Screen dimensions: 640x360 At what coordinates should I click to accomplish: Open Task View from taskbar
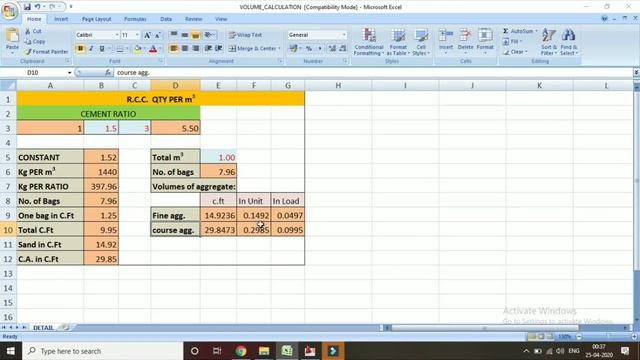click(x=217, y=351)
